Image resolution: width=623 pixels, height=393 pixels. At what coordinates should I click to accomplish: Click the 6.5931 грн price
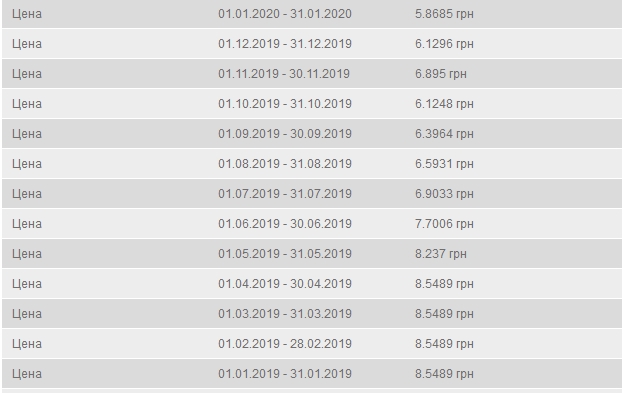[444, 164]
